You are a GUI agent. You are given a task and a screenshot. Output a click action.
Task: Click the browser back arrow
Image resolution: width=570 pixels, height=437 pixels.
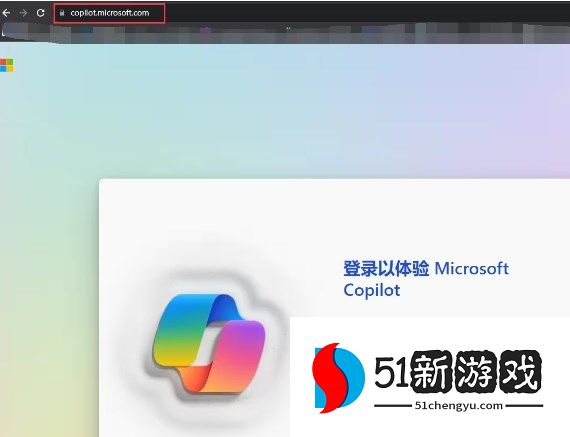[x=6, y=13]
